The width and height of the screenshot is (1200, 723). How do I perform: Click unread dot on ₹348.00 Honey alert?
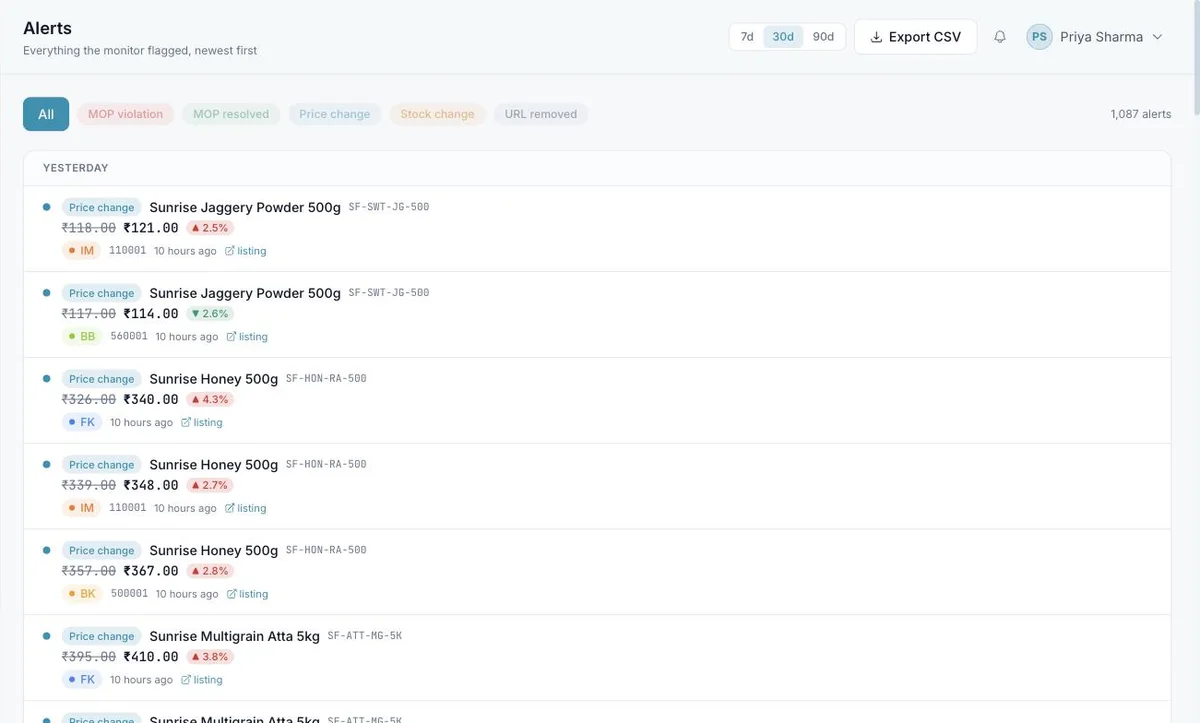coord(47,464)
